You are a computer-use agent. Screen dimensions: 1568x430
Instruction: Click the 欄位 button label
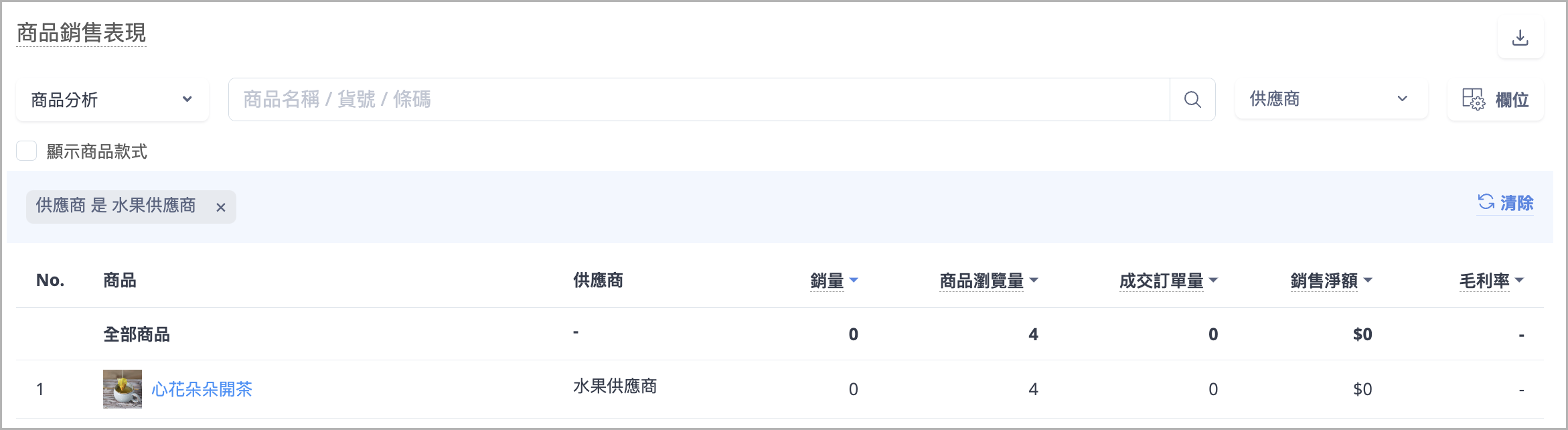coord(1512,100)
